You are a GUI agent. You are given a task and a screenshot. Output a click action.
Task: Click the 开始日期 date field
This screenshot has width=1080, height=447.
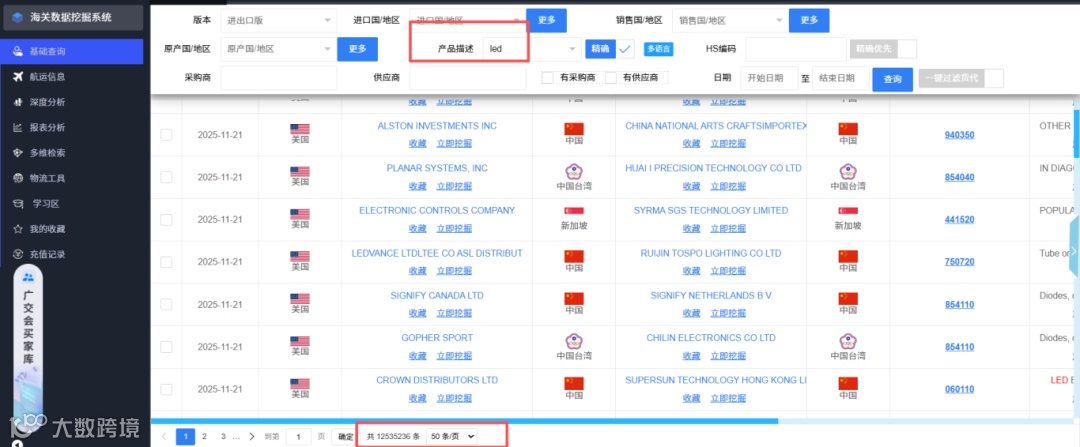pyautogui.click(x=769, y=79)
